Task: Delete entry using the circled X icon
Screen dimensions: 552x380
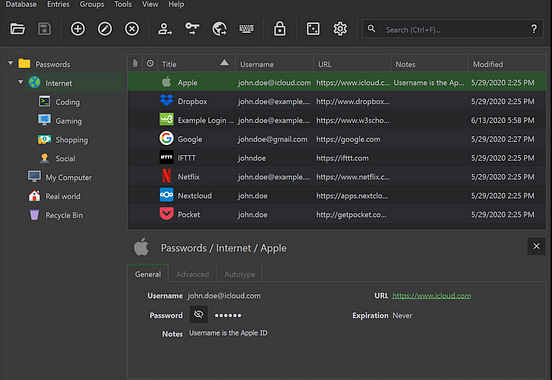Action: point(132,29)
